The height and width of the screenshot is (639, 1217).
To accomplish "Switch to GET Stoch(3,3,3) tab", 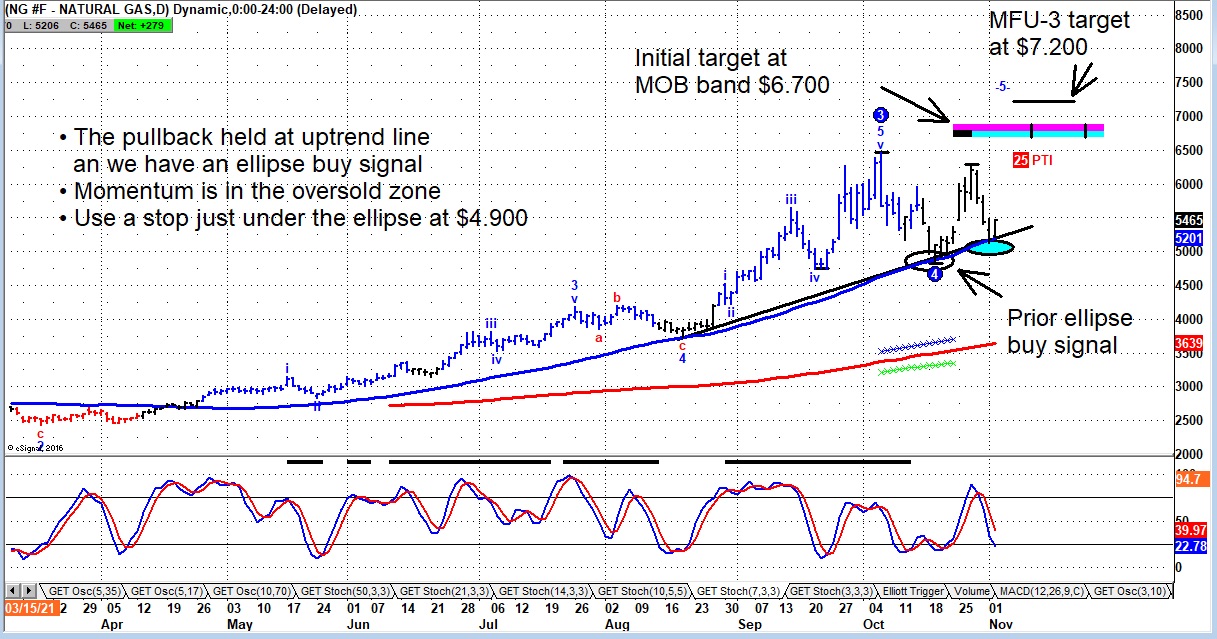I will coord(833,590).
